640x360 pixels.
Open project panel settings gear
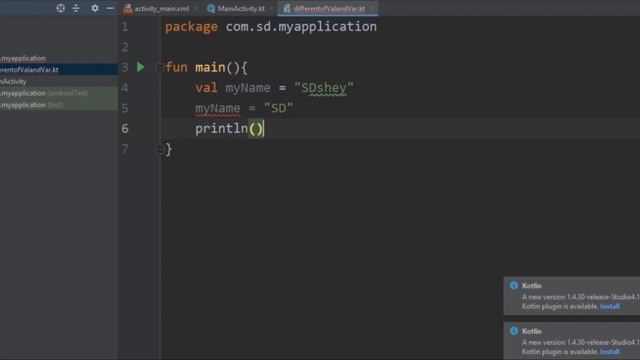[95, 8]
